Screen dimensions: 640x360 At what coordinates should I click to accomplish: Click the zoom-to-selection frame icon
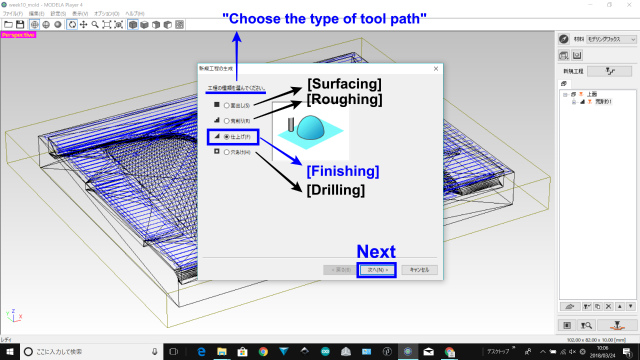point(118,24)
